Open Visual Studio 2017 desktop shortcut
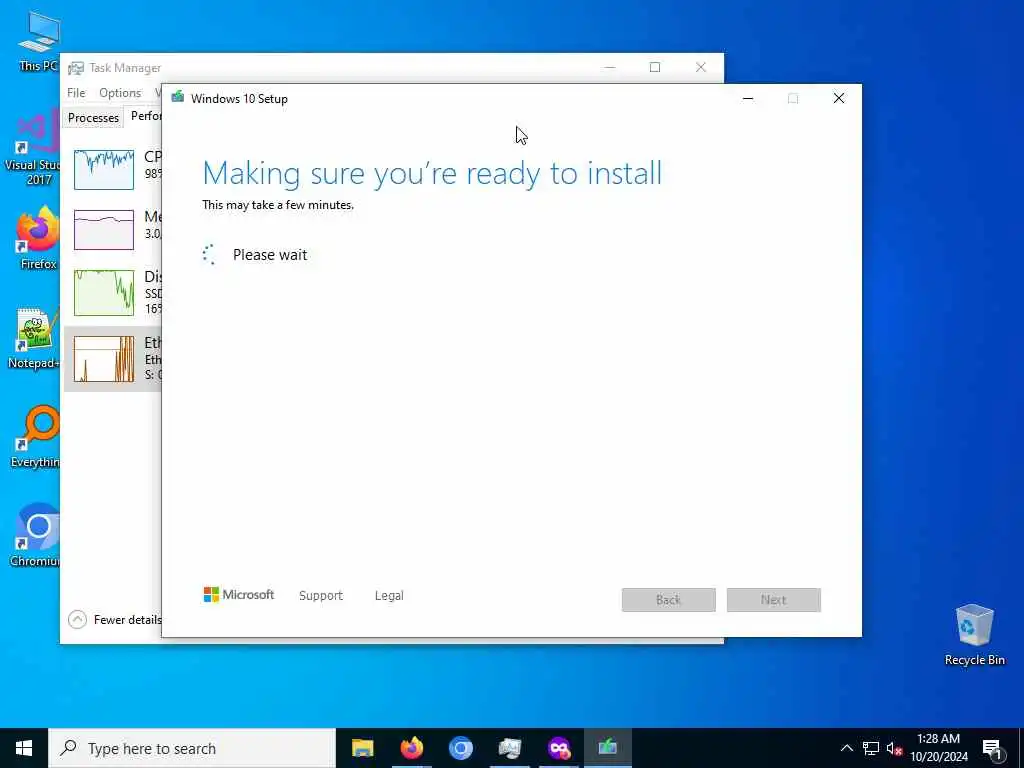 [x=34, y=148]
